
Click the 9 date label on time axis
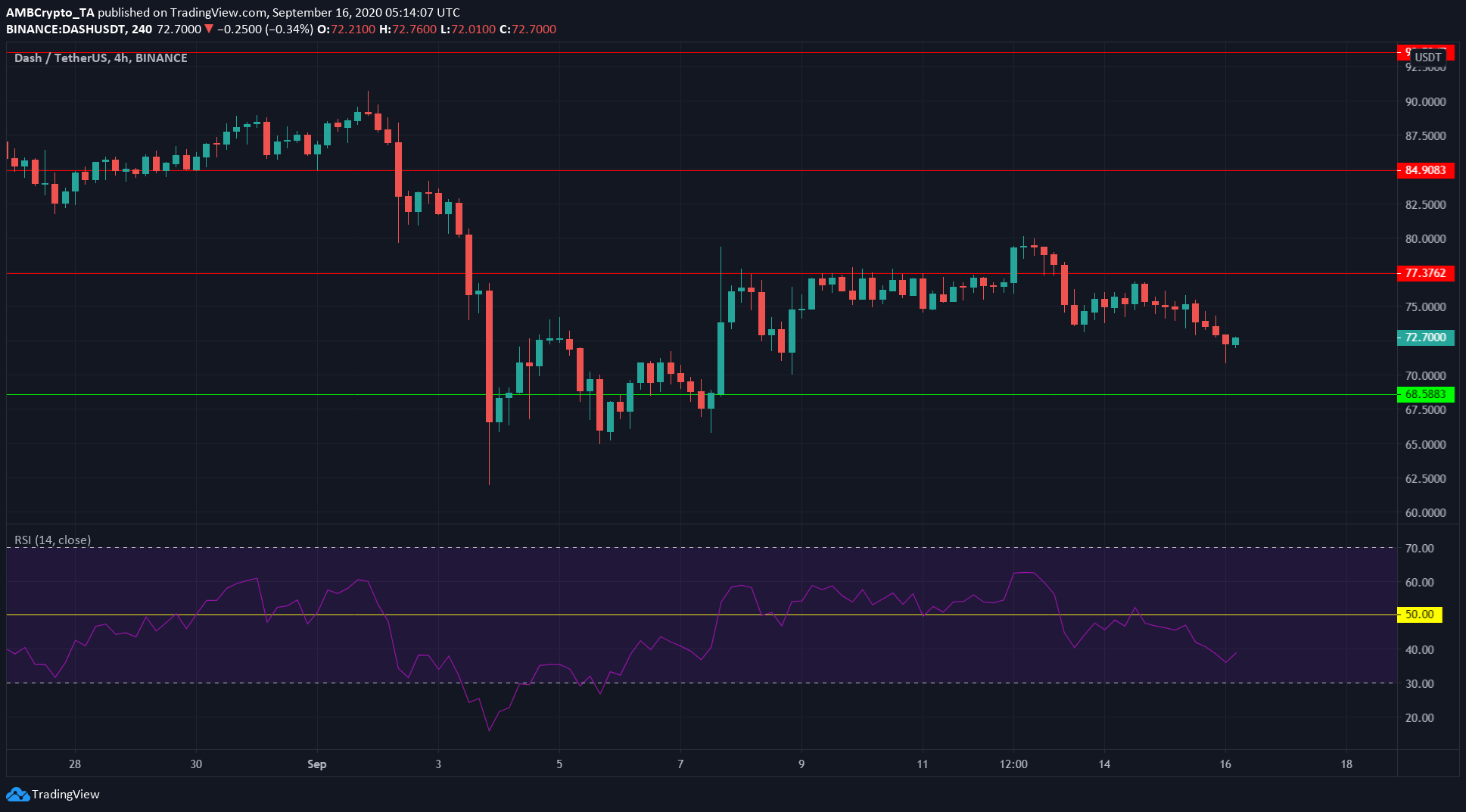801,764
